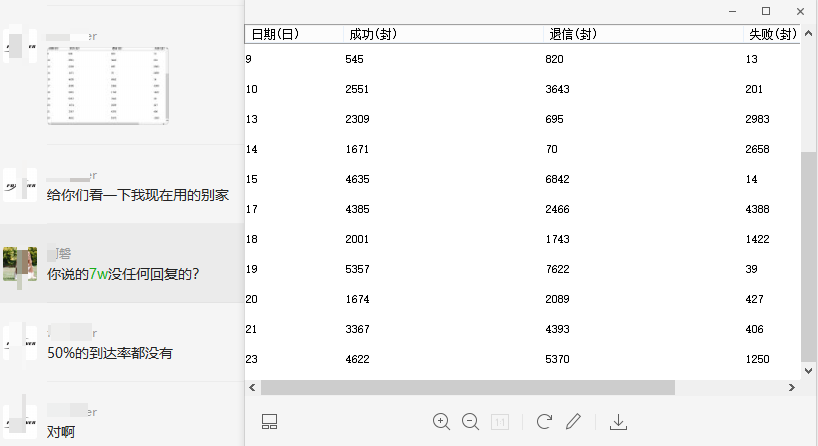Select the message 50%的到达率都没有

(x=110, y=353)
